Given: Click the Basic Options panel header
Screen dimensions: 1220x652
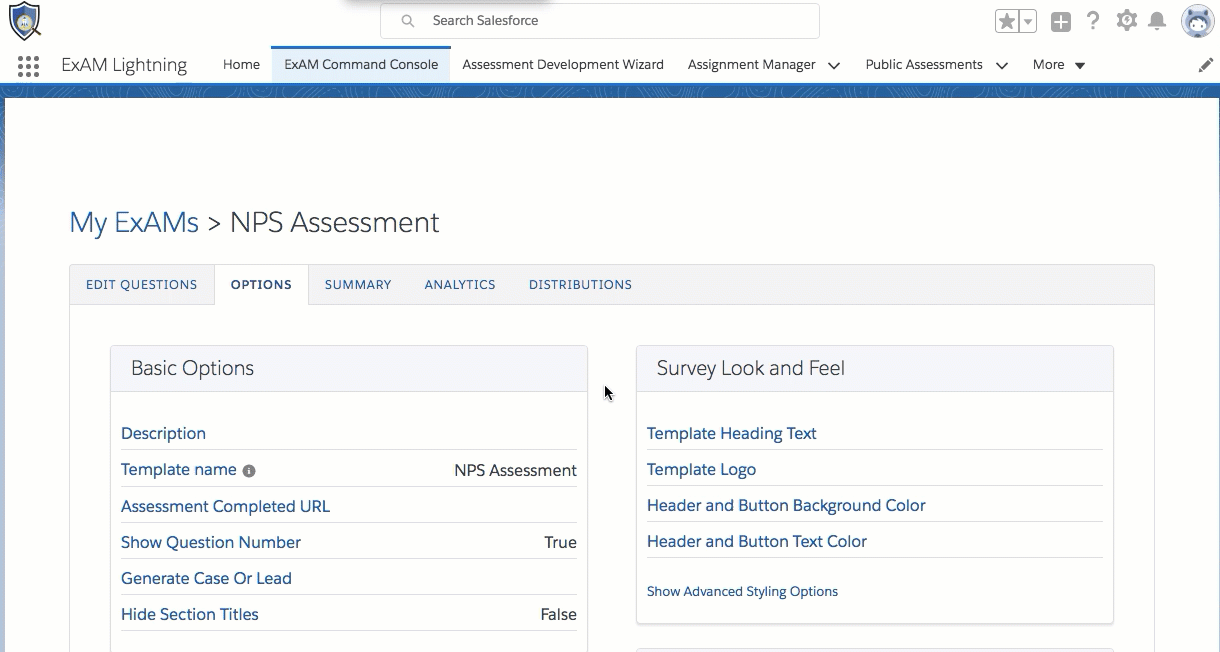Looking at the screenshot, I should (x=349, y=369).
